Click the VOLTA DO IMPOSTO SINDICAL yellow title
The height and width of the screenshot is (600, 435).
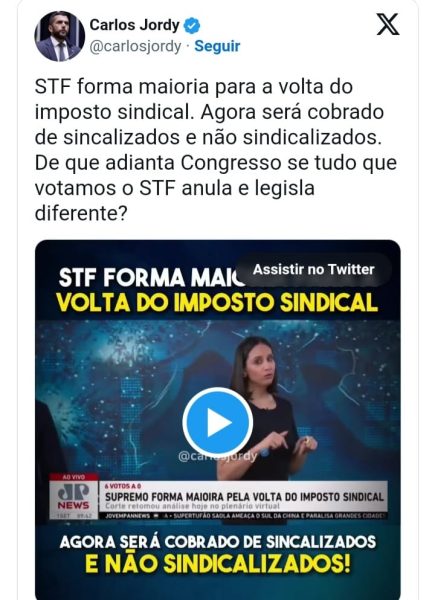point(217,303)
